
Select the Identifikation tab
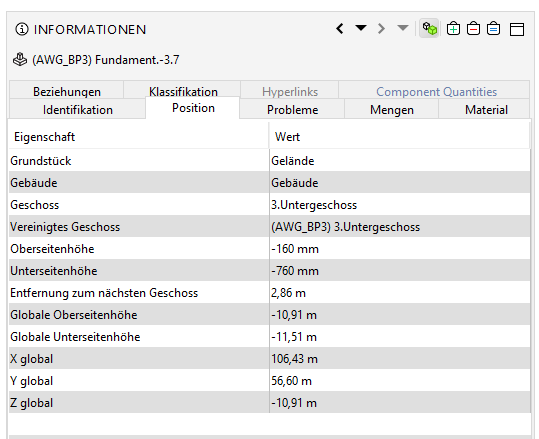(78, 109)
